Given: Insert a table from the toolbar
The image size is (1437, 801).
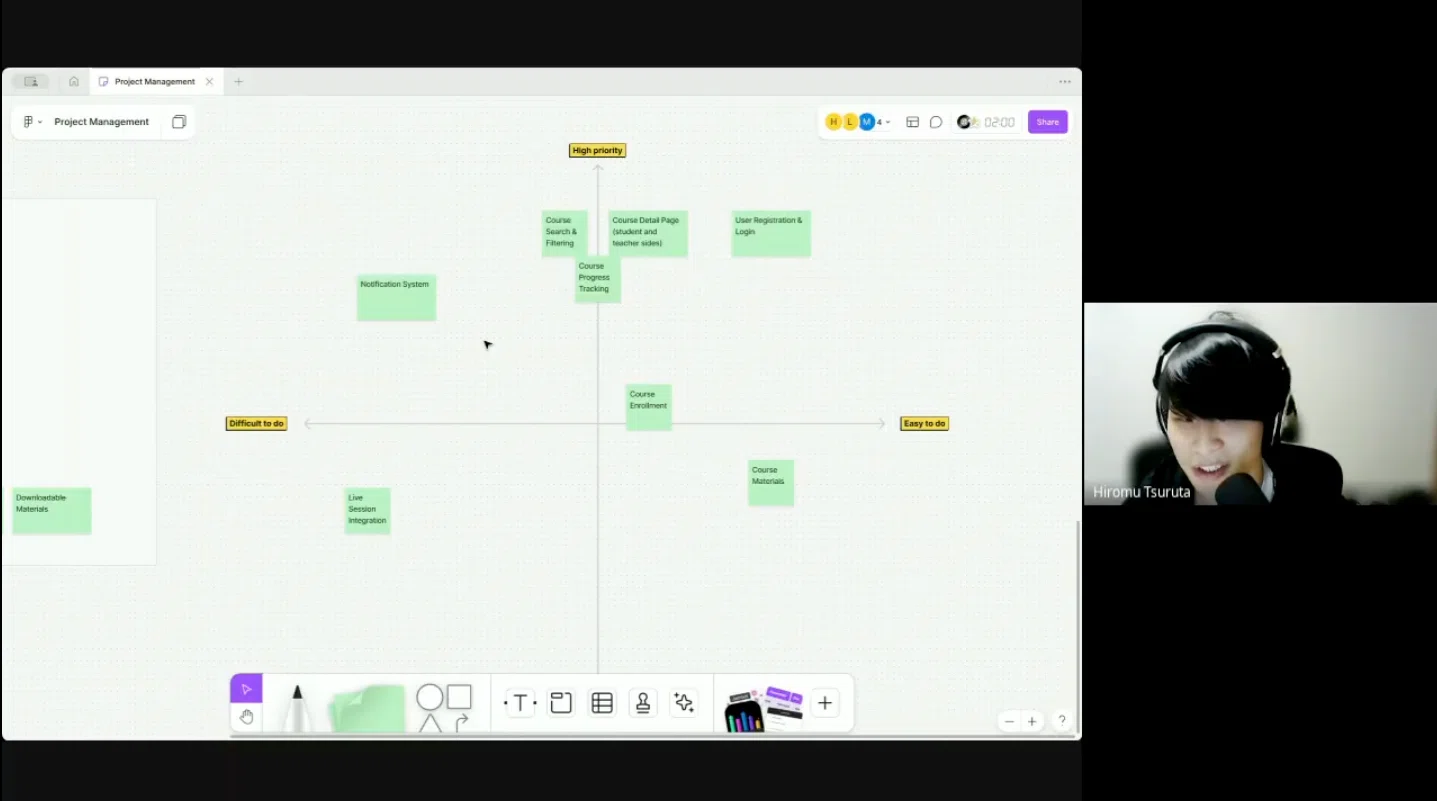Looking at the screenshot, I should tap(602, 703).
